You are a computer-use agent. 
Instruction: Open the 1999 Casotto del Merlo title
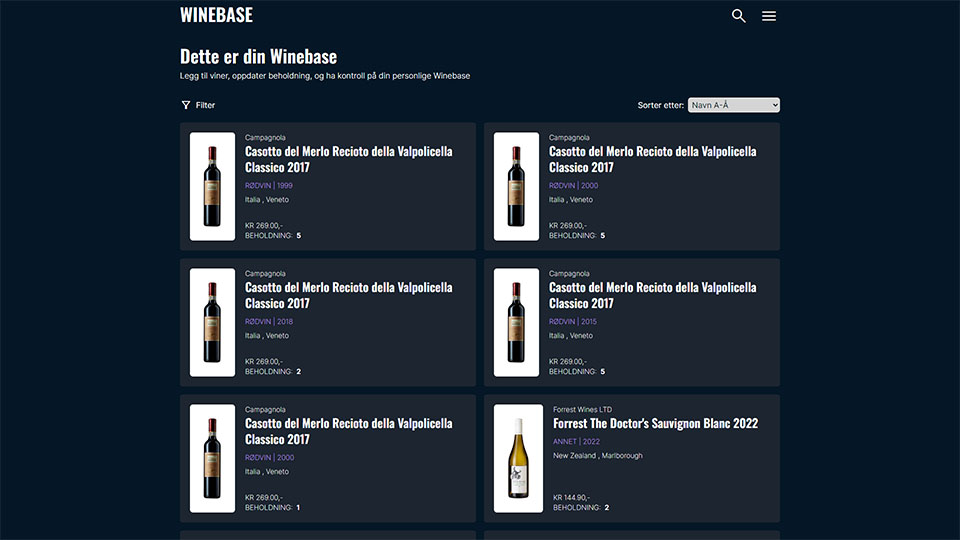[348, 159]
